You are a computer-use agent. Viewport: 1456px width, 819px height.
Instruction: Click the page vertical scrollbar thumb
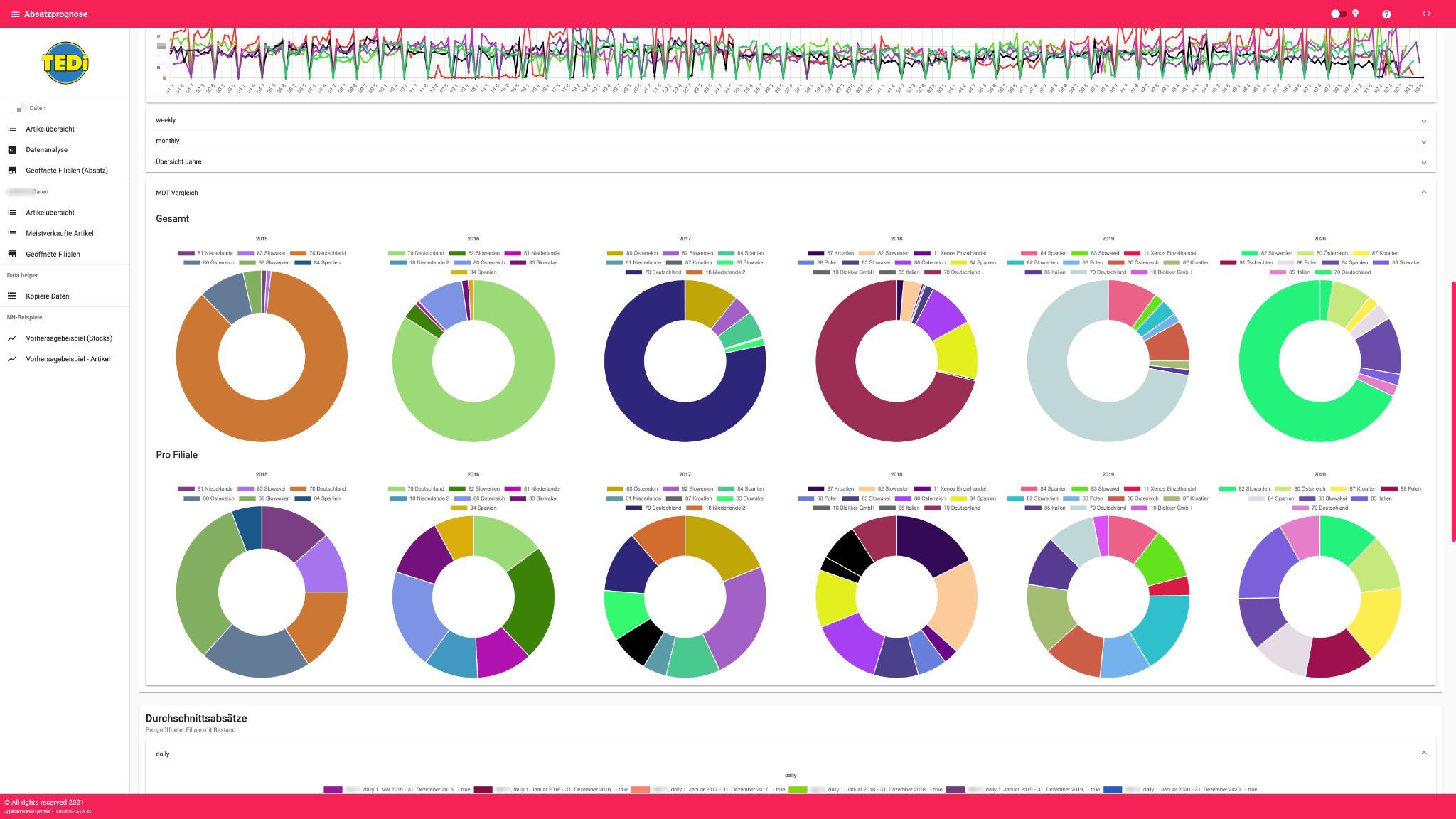1452,412
